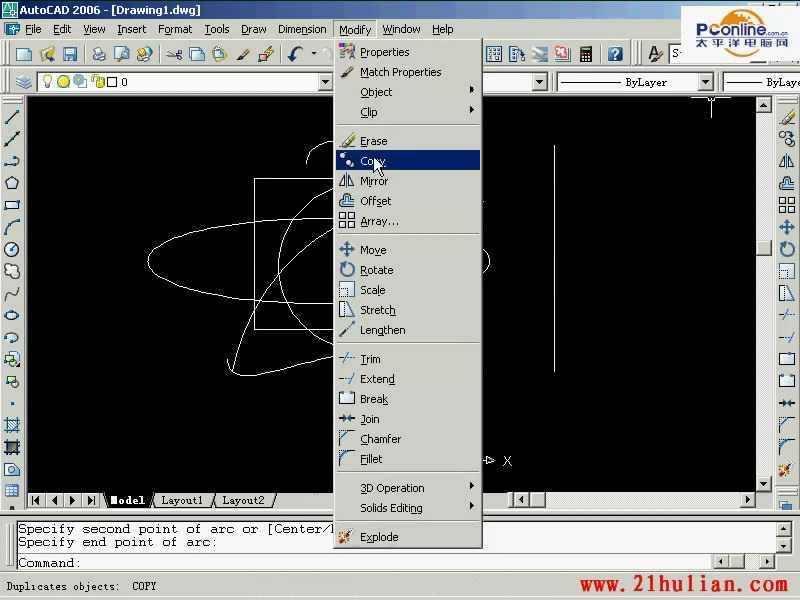This screenshot has width=800, height=600.
Task: Switch to the Layout1 tab
Action: [x=182, y=500]
